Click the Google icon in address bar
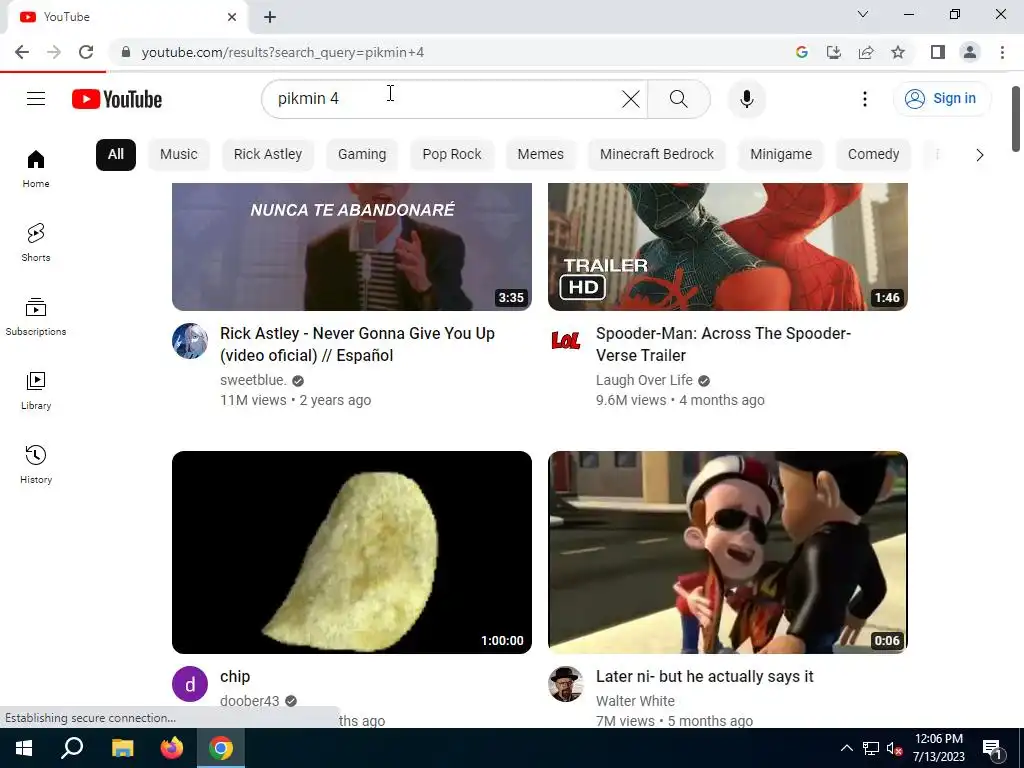The image size is (1024, 768). (x=801, y=52)
